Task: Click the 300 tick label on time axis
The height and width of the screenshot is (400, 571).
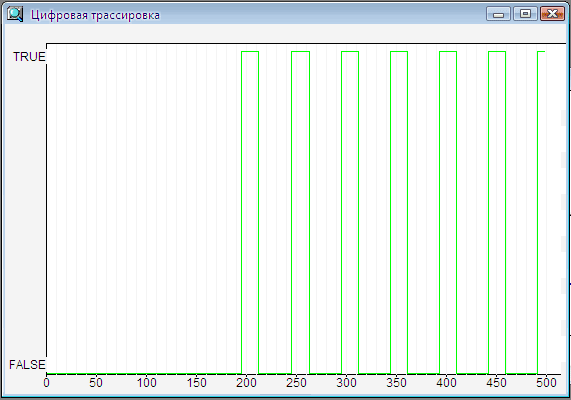Action: coord(346,383)
